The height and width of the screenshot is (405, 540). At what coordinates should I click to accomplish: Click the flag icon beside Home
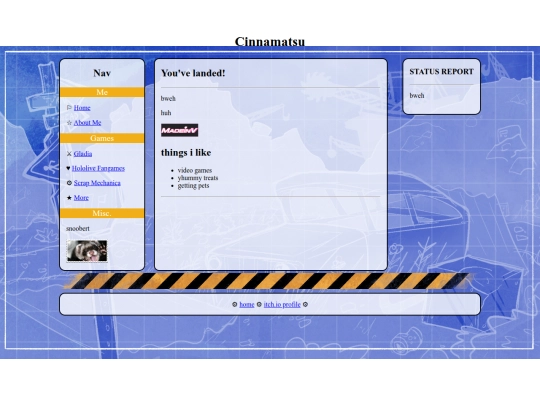(69, 108)
